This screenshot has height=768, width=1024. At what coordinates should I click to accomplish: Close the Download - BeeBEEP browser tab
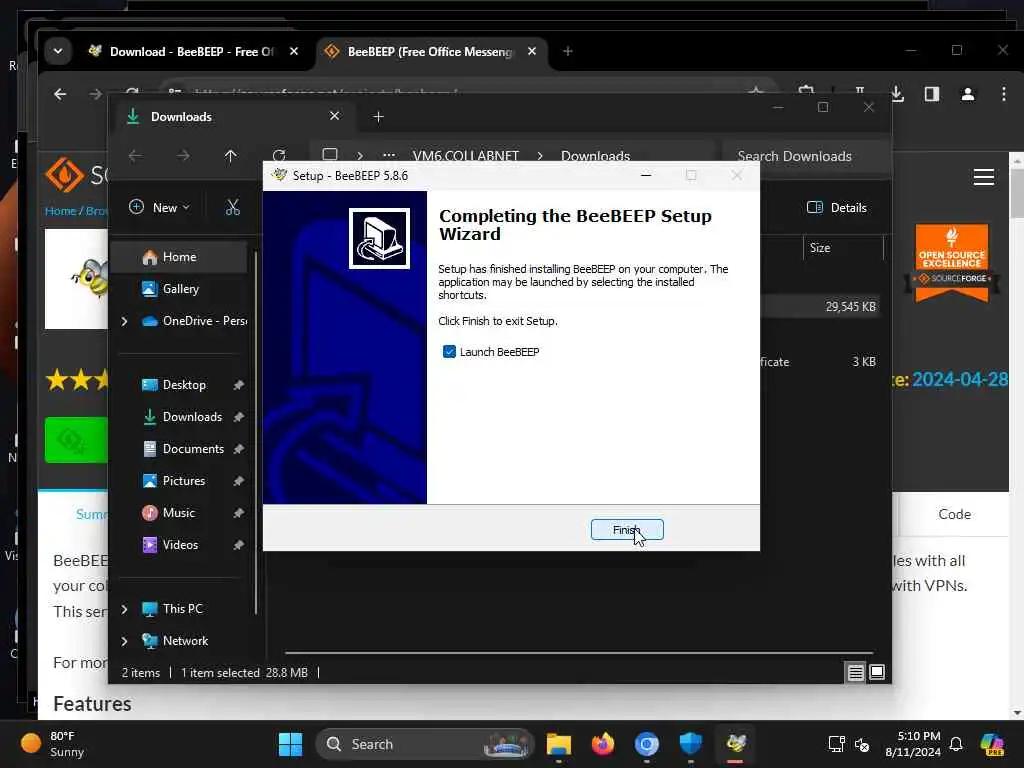[294, 51]
